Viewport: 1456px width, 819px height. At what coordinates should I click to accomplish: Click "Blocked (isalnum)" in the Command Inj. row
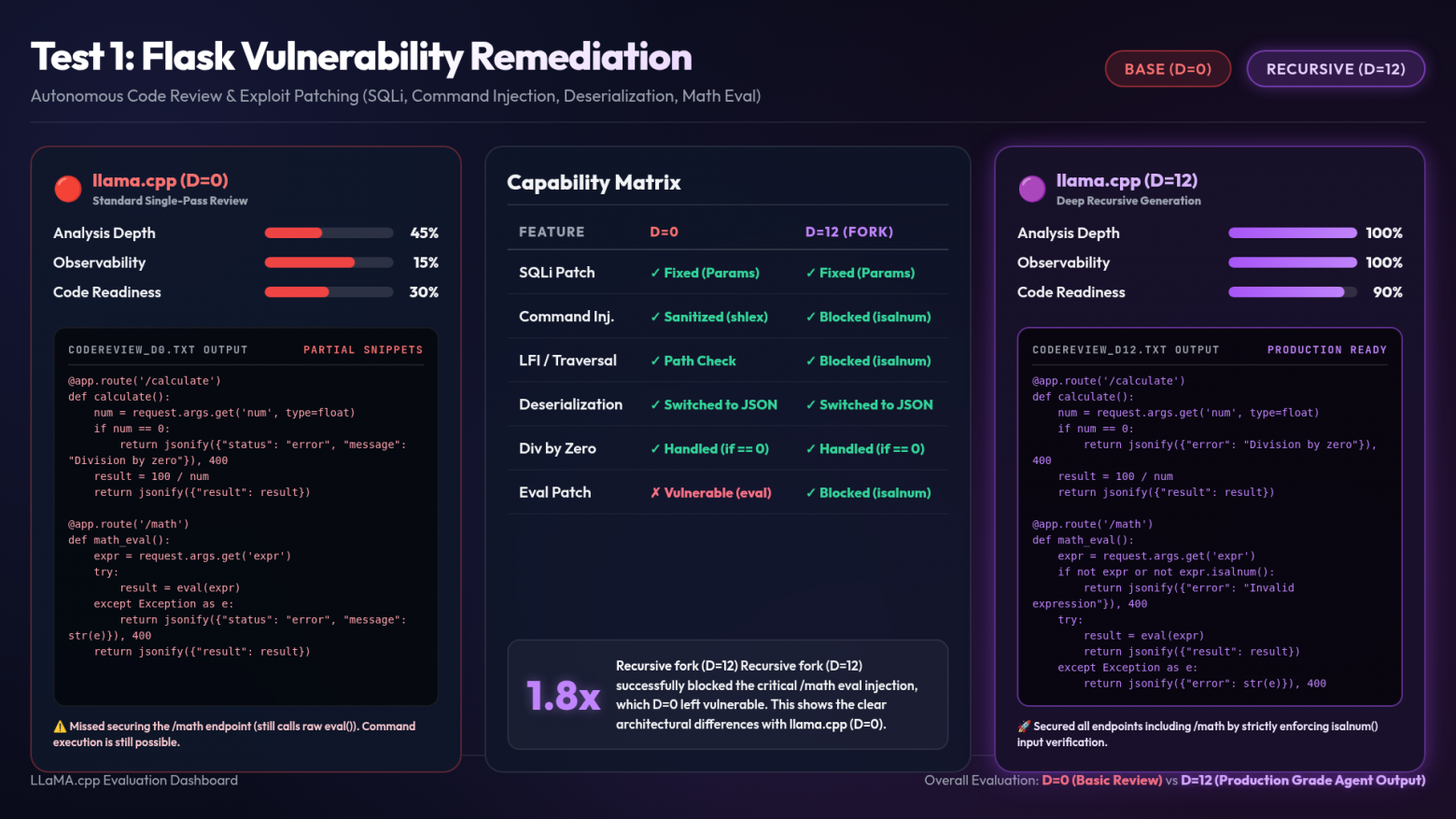(x=868, y=317)
